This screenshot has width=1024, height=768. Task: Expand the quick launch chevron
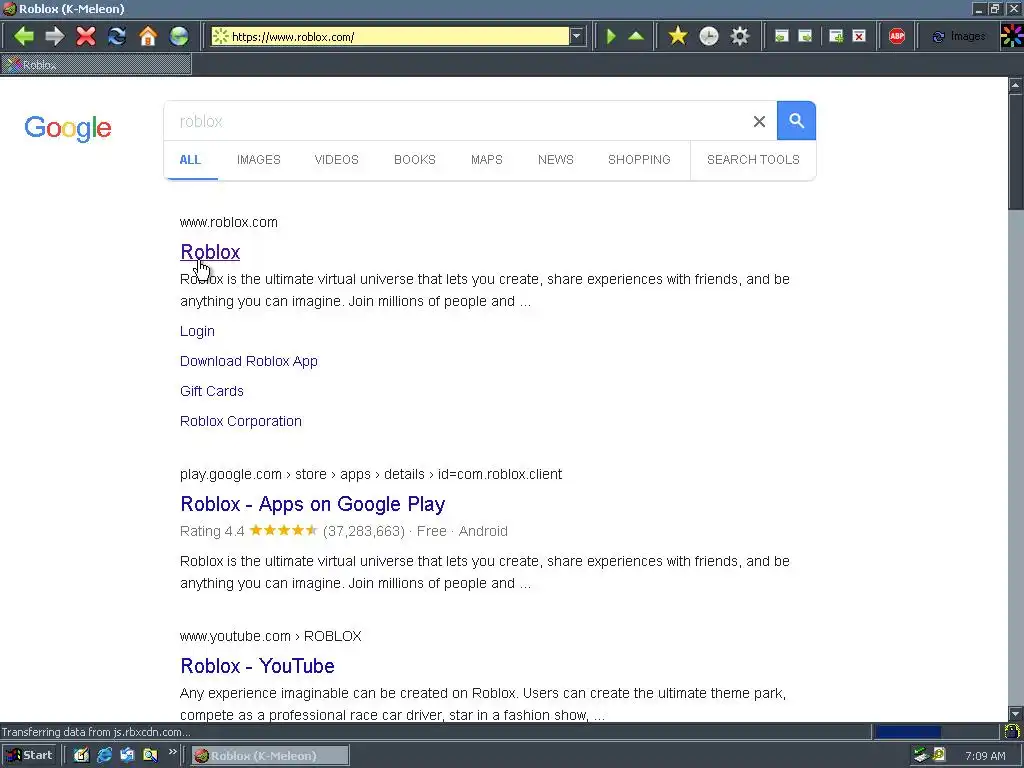172,752
